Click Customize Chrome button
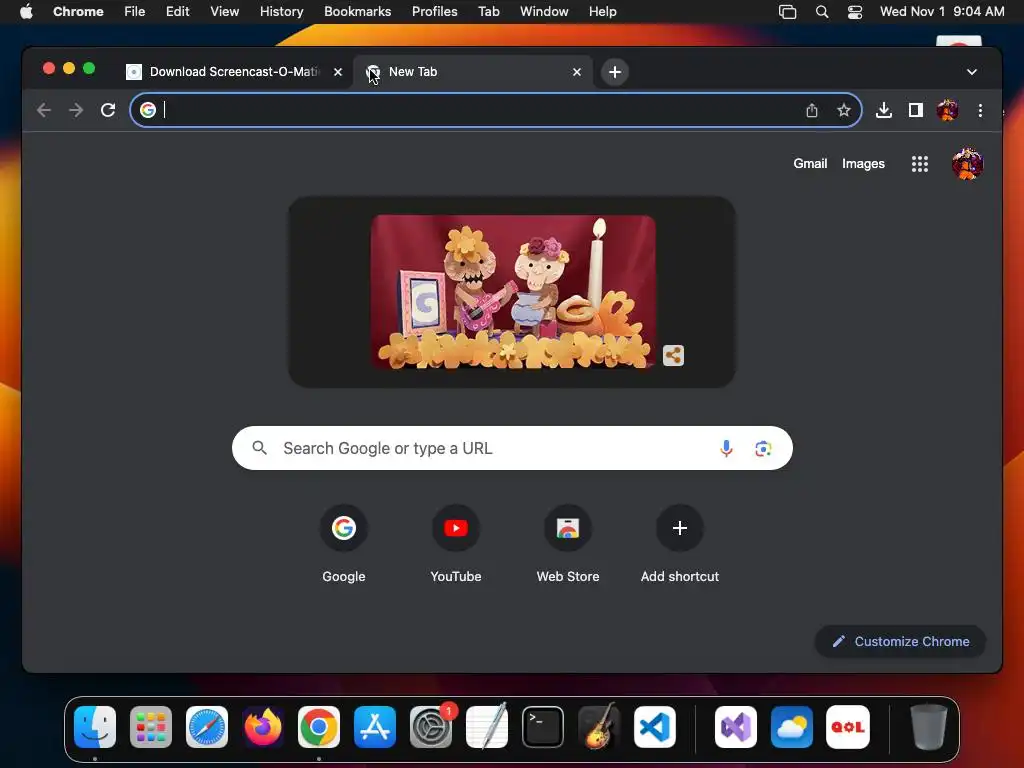 click(901, 641)
